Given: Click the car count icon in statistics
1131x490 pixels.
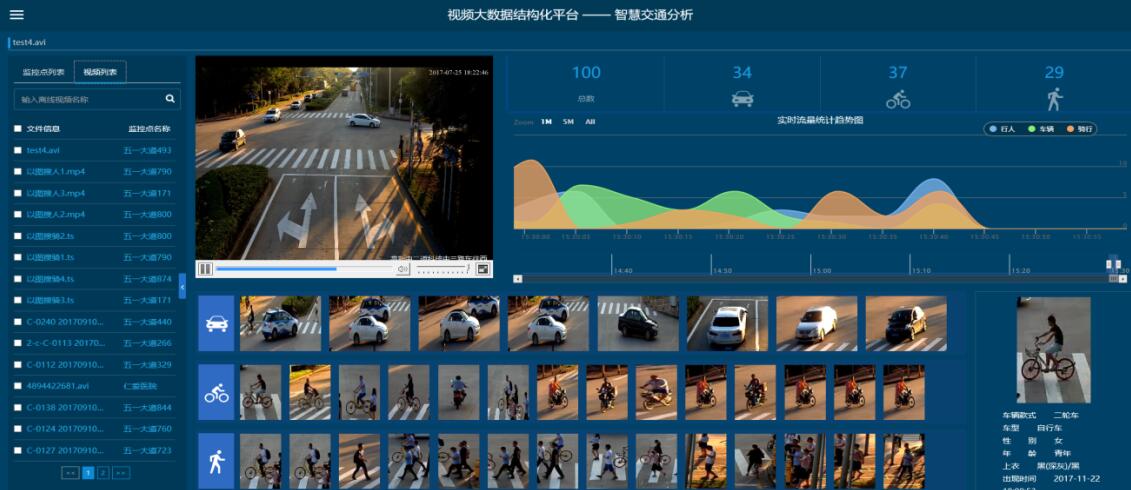Looking at the screenshot, I should tap(741, 99).
